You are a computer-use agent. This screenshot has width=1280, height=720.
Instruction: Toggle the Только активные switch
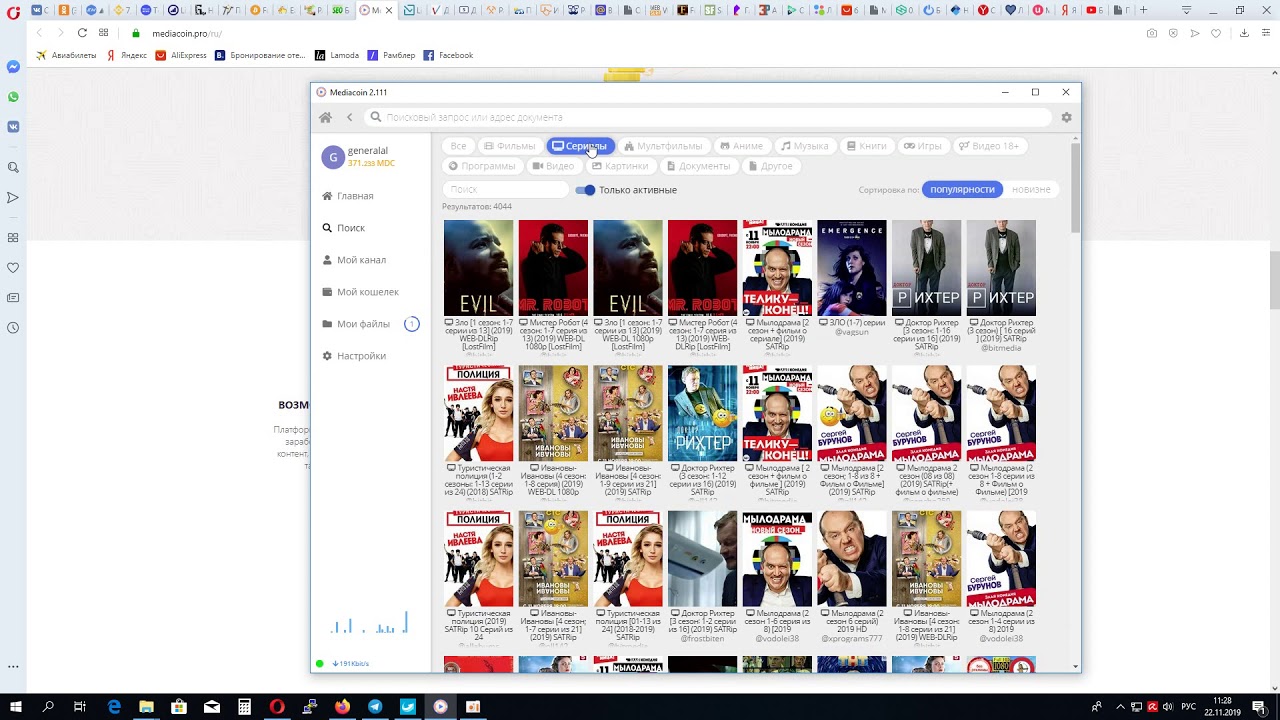585,190
